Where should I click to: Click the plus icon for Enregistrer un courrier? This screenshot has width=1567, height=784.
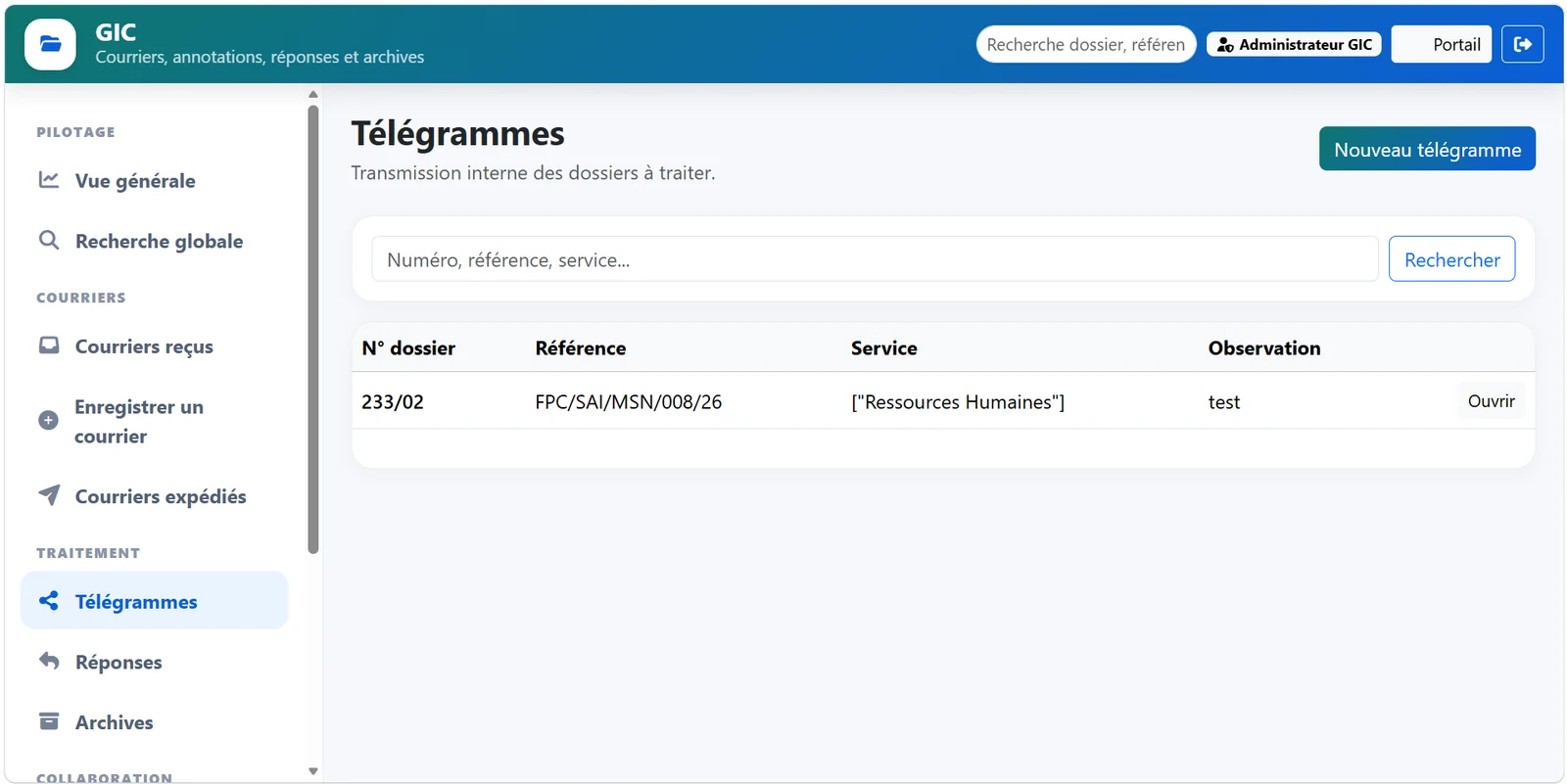click(x=48, y=420)
